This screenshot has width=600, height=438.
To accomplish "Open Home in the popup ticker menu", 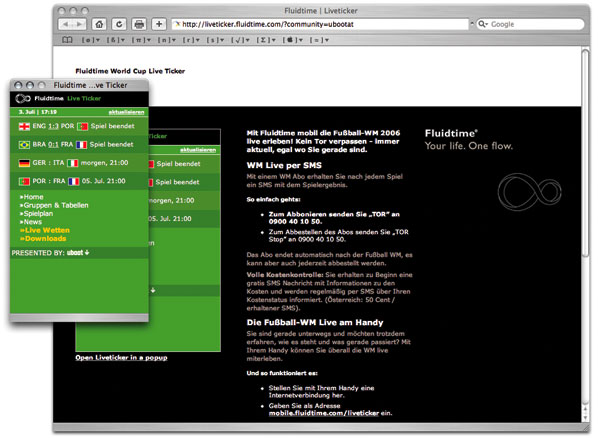I will pos(31,197).
